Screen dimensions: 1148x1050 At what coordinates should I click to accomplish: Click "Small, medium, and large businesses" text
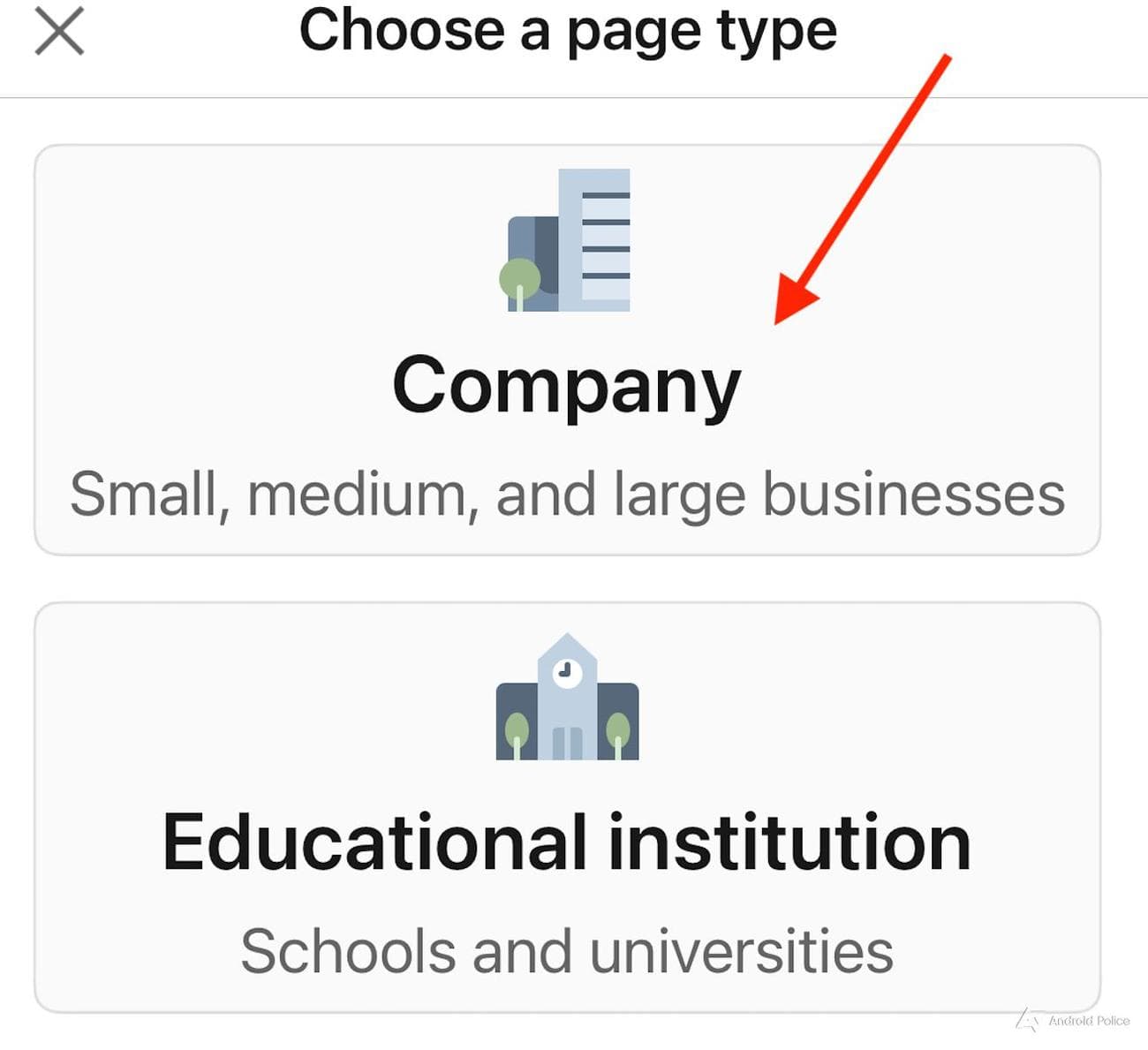(x=566, y=494)
